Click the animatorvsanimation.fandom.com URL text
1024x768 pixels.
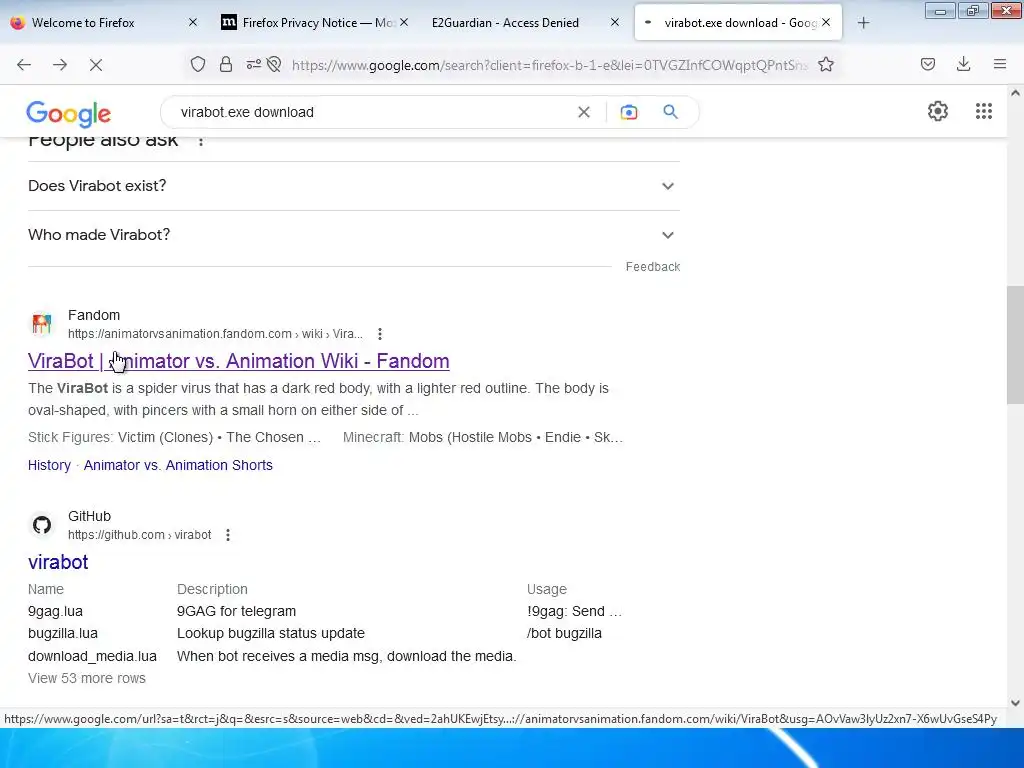click(x=216, y=334)
